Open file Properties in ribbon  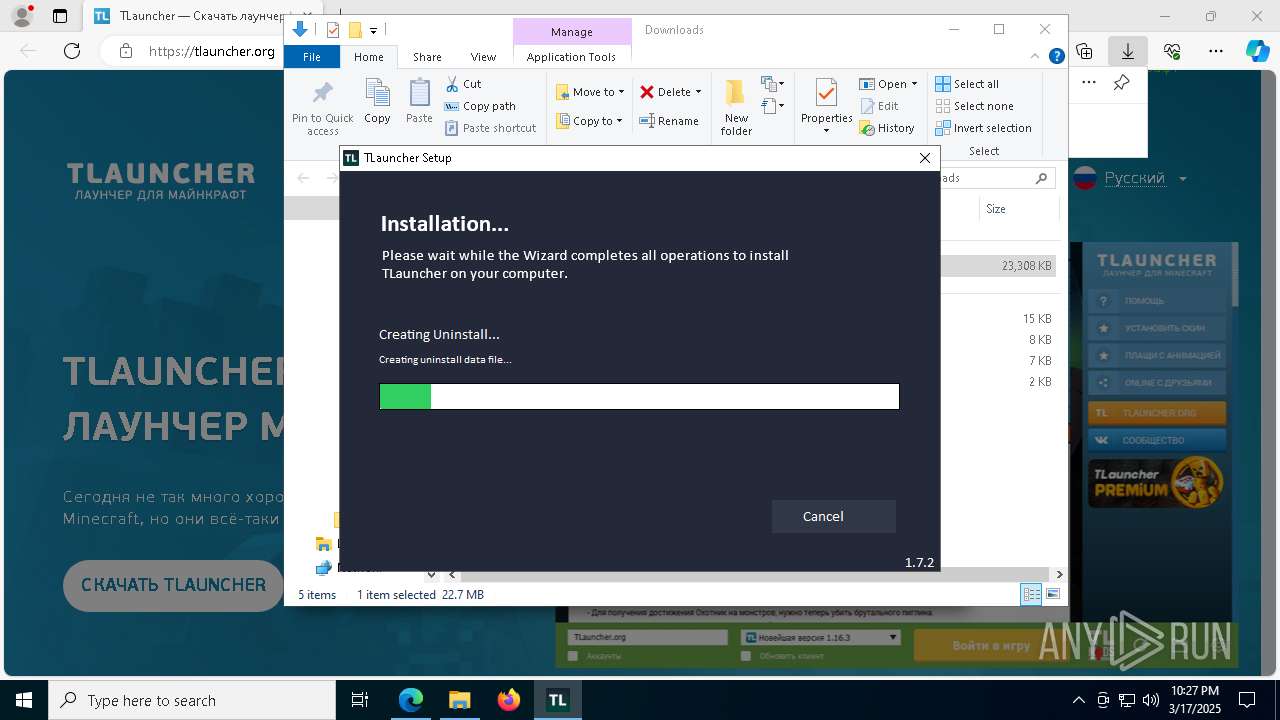point(826,106)
